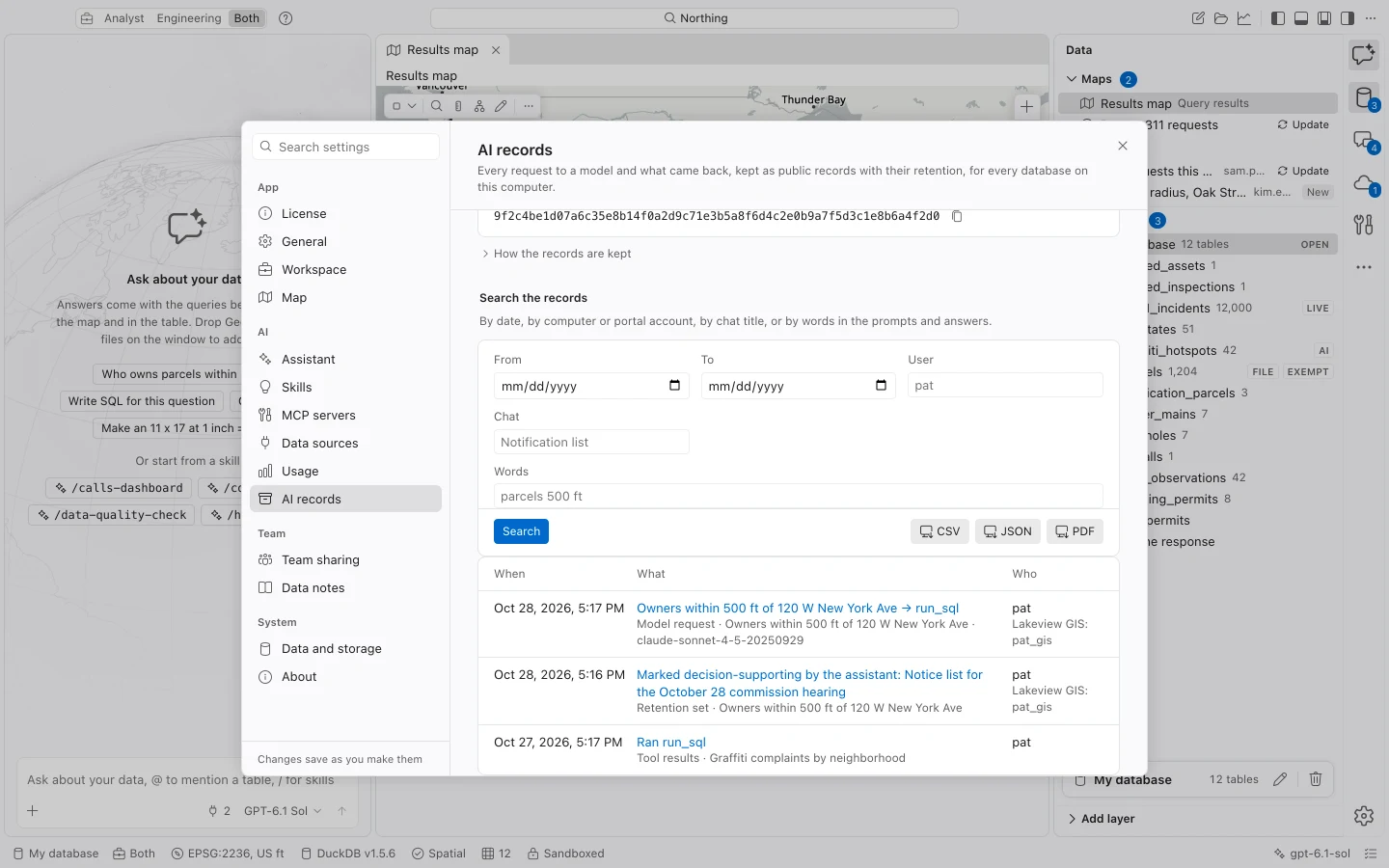Open Skills settings
This screenshot has width=1389, height=868.
[x=345, y=388]
